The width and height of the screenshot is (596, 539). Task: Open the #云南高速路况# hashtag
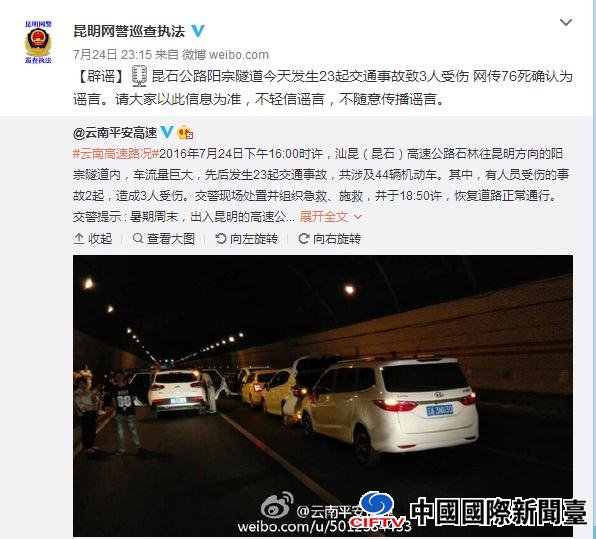click(116, 154)
